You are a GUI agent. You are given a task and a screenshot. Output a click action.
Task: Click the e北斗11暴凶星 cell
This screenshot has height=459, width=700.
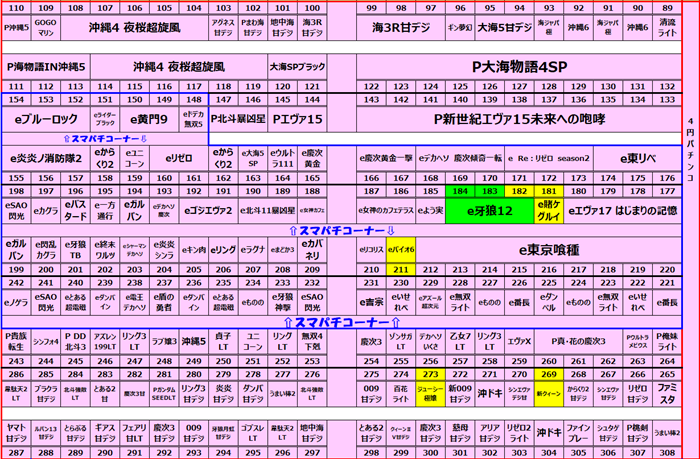click(x=268, y=211)
